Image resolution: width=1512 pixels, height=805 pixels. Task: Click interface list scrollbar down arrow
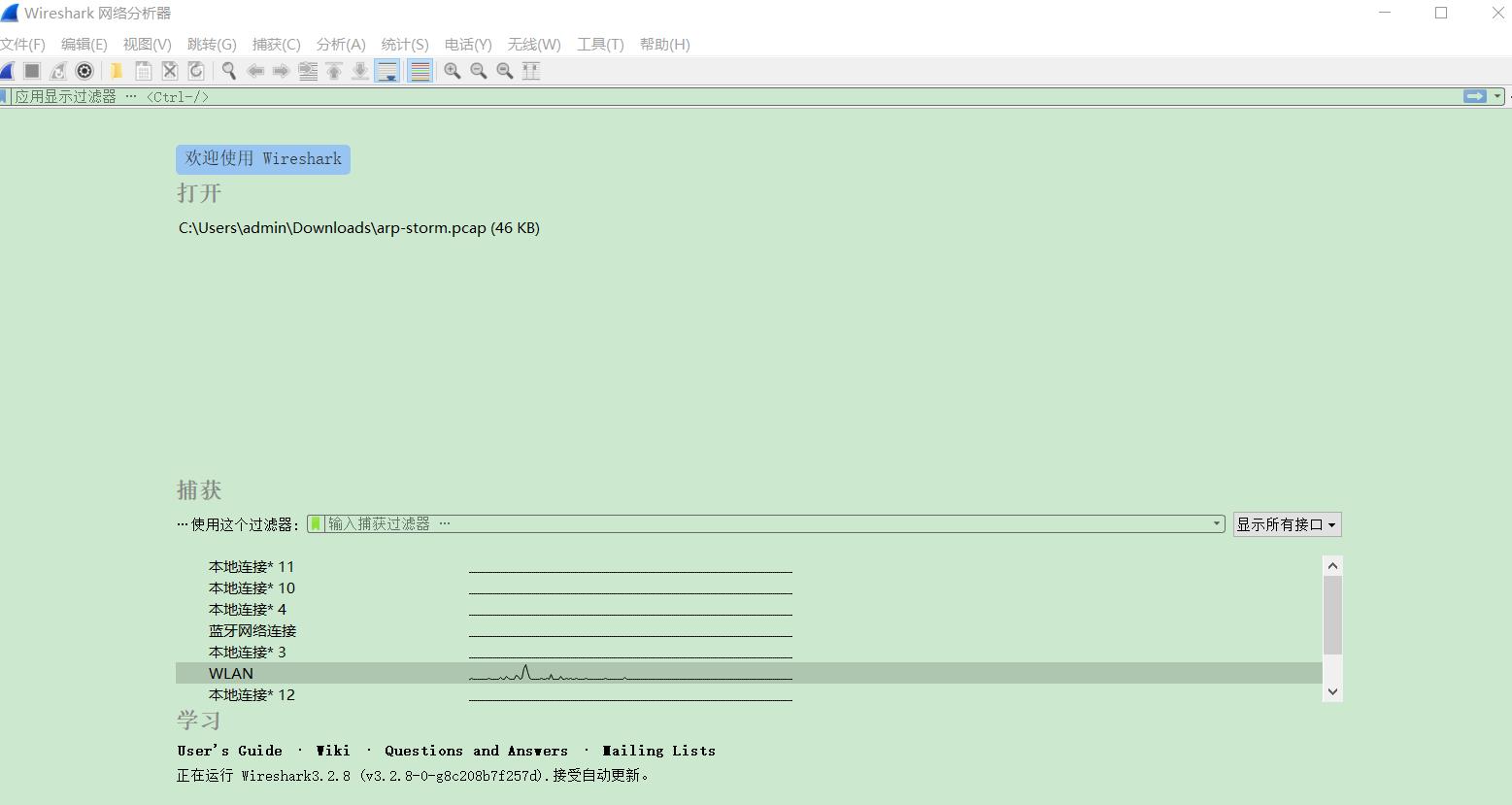1332,691
